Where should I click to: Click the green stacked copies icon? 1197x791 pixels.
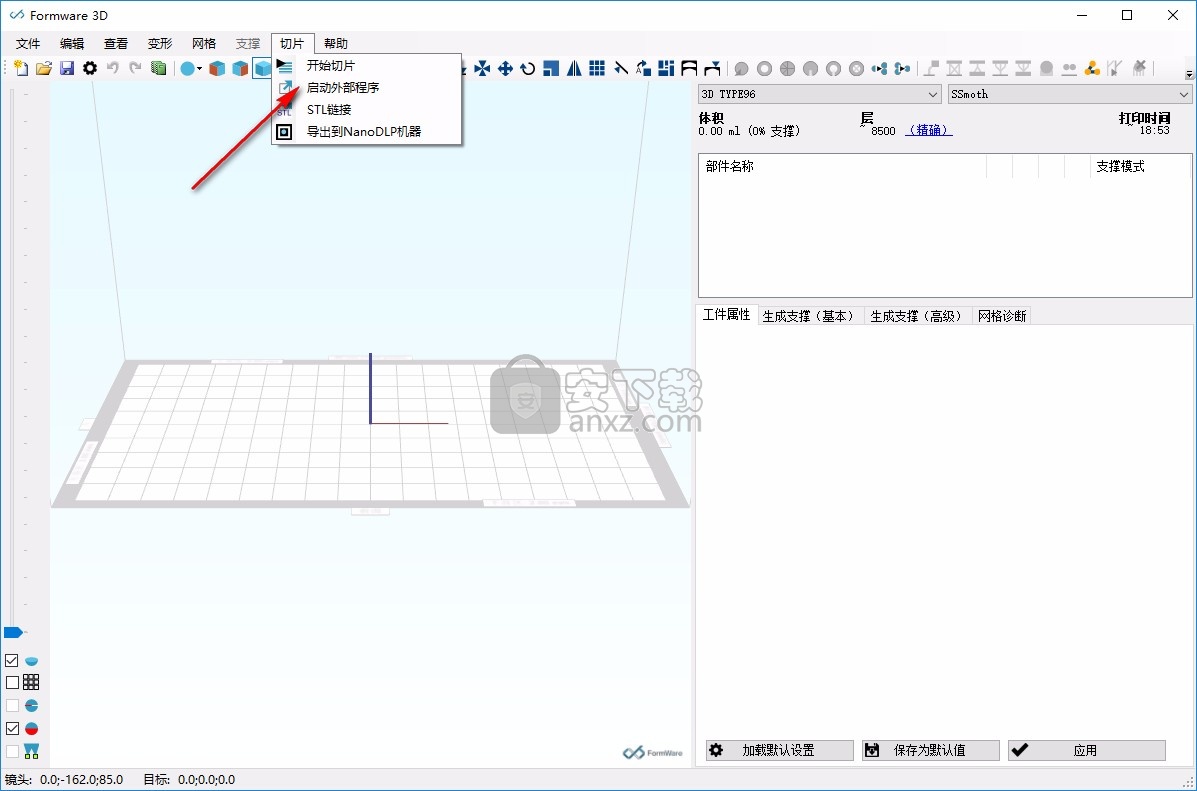pyautogui.click(x=159, y=69)
